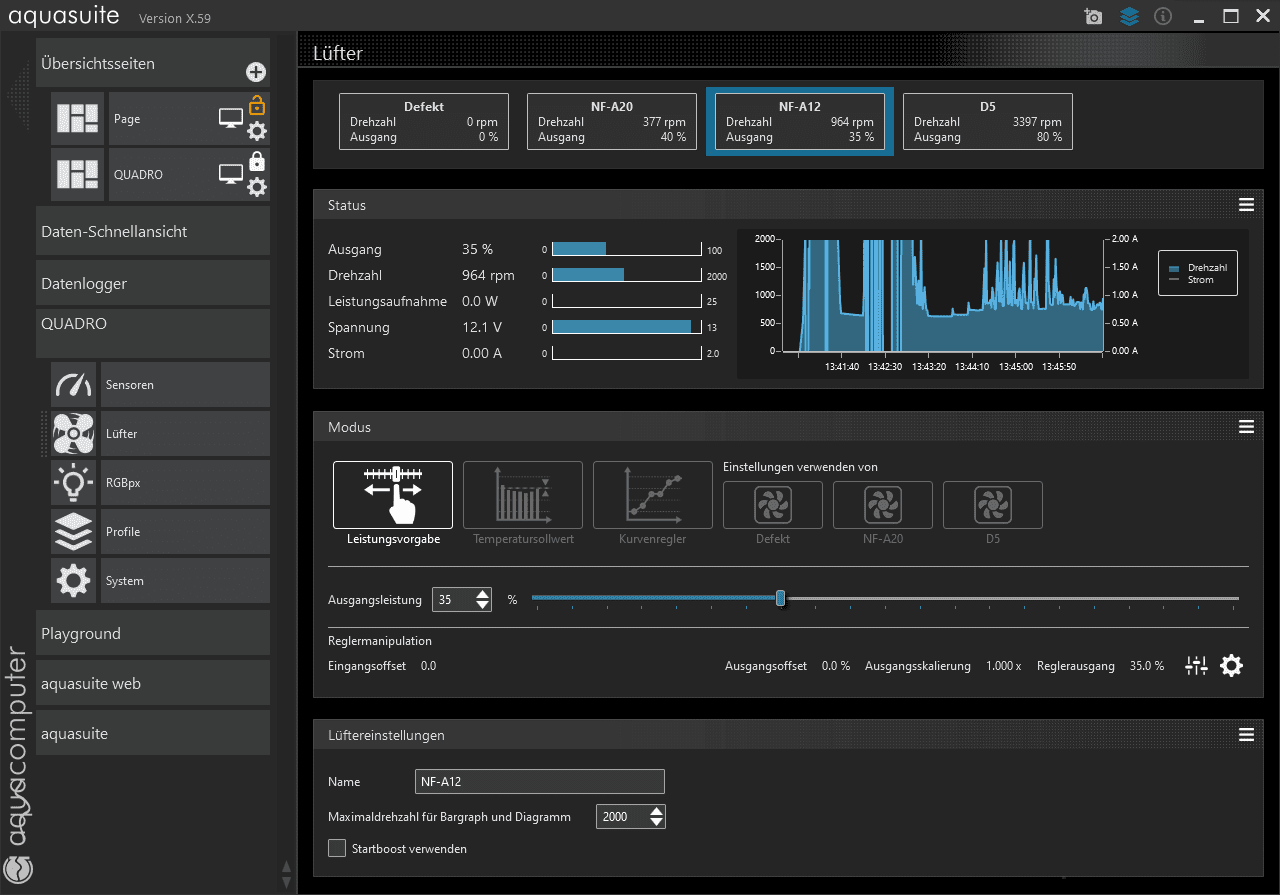Expand the aquasuite section at sidebar bottom
The image size is (1280, 895).
point(153,733)
